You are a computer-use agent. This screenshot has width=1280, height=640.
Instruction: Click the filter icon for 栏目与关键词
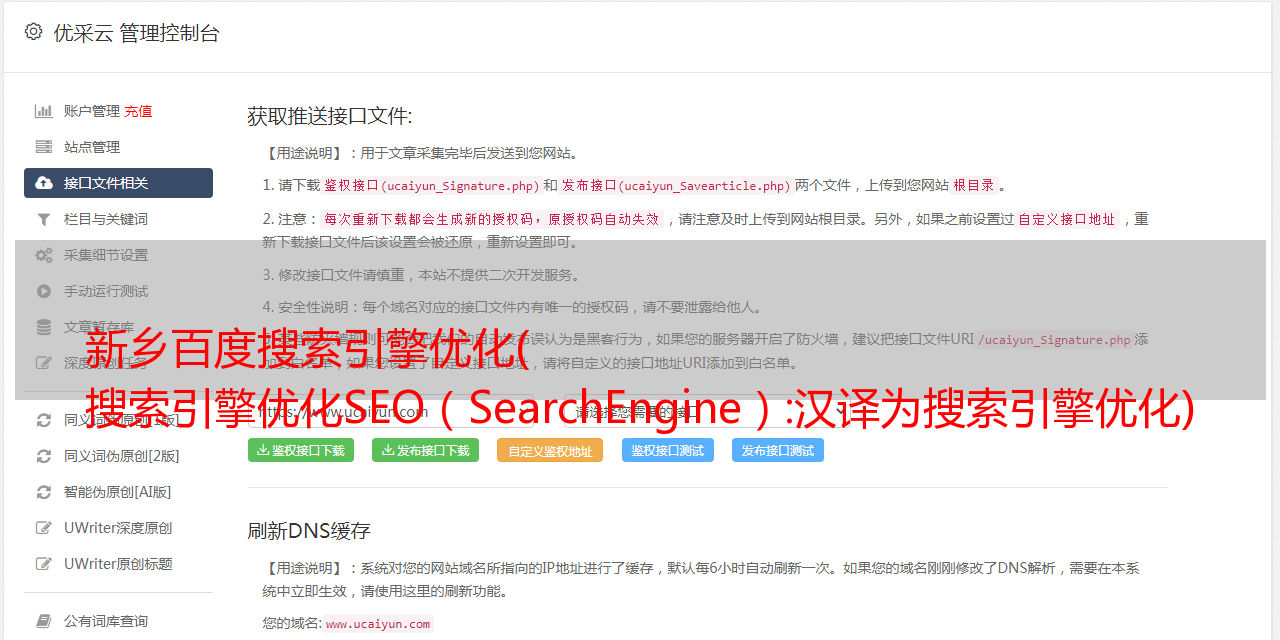pyautogui.click(x=44, y=219)
